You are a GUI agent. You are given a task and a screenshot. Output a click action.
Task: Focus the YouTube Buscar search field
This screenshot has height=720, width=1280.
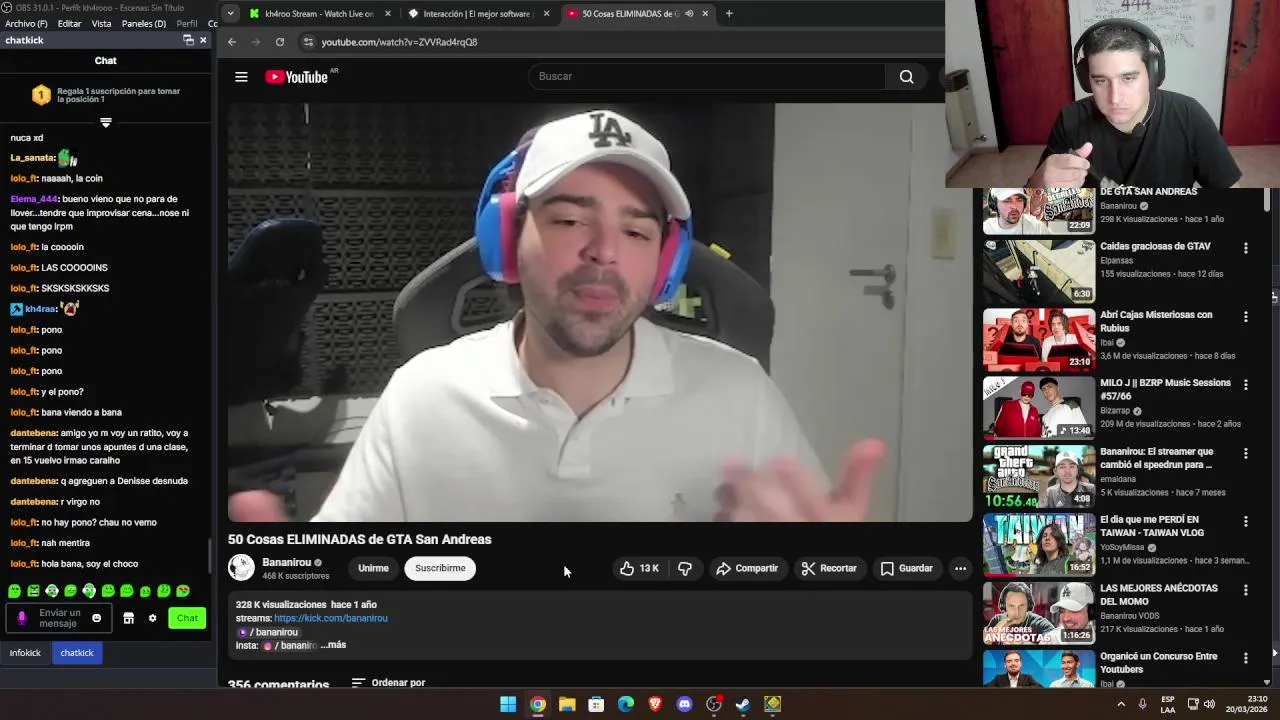[x=707, y=77]
